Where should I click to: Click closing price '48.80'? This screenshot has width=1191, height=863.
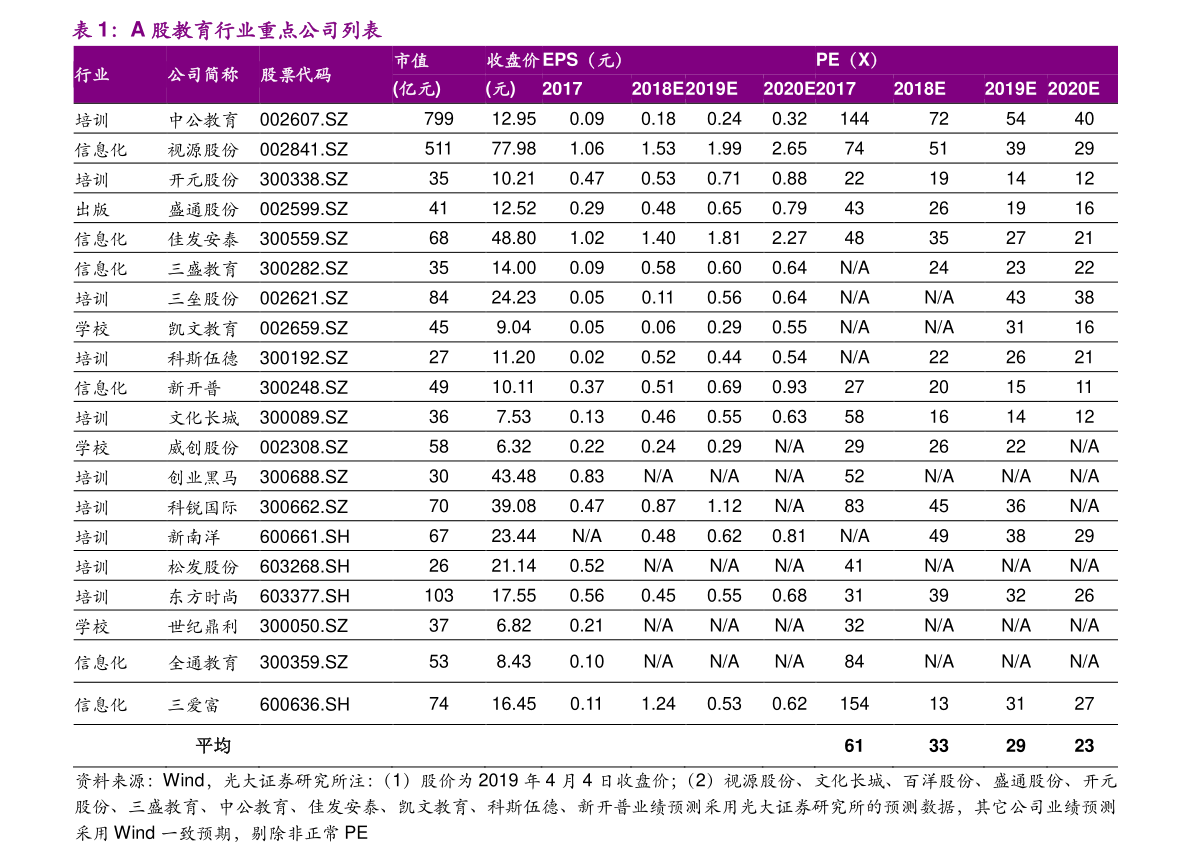[513, 239]
